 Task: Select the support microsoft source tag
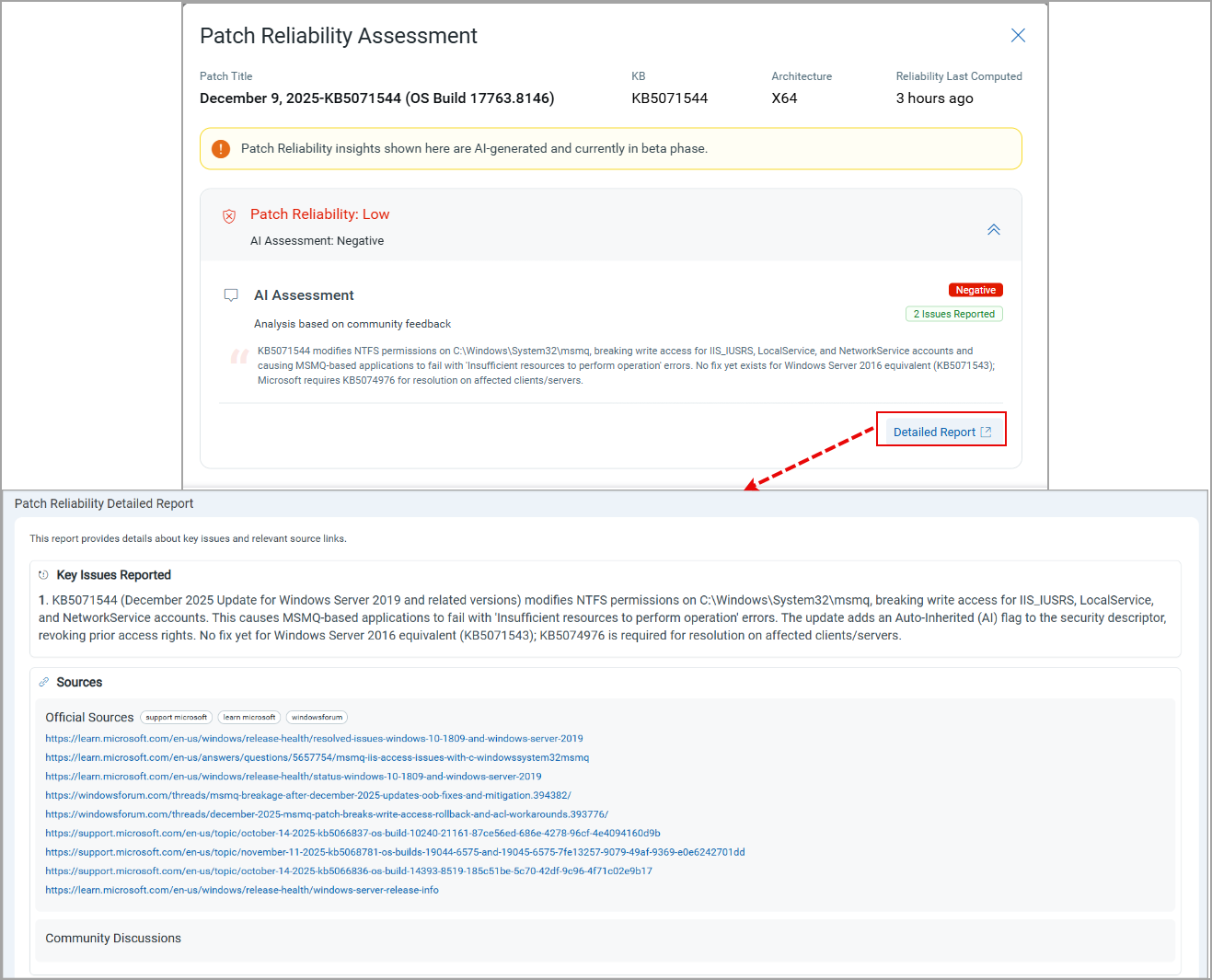coord(177,718)
